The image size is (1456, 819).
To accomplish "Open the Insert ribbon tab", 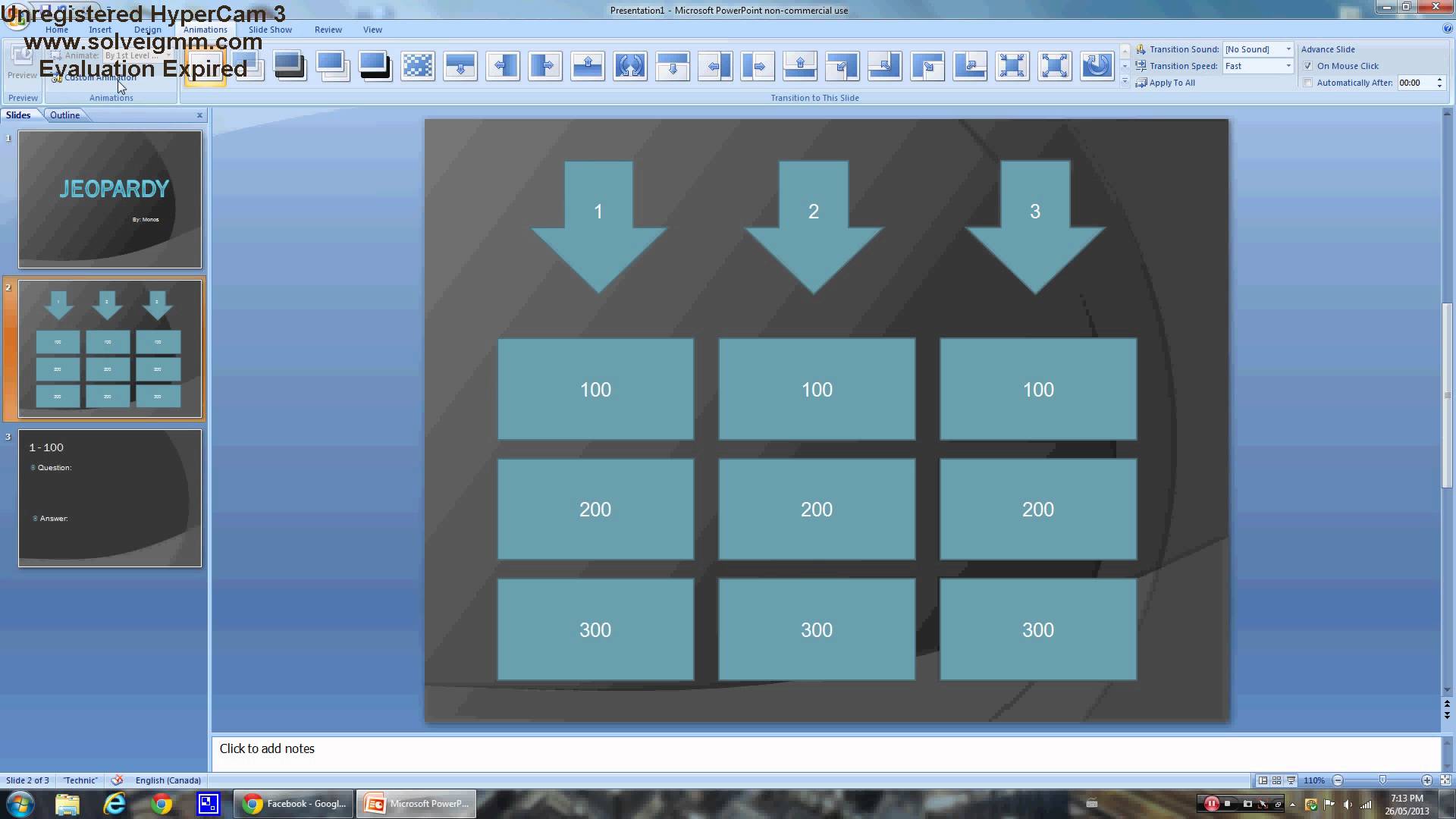I will point(99,30).
